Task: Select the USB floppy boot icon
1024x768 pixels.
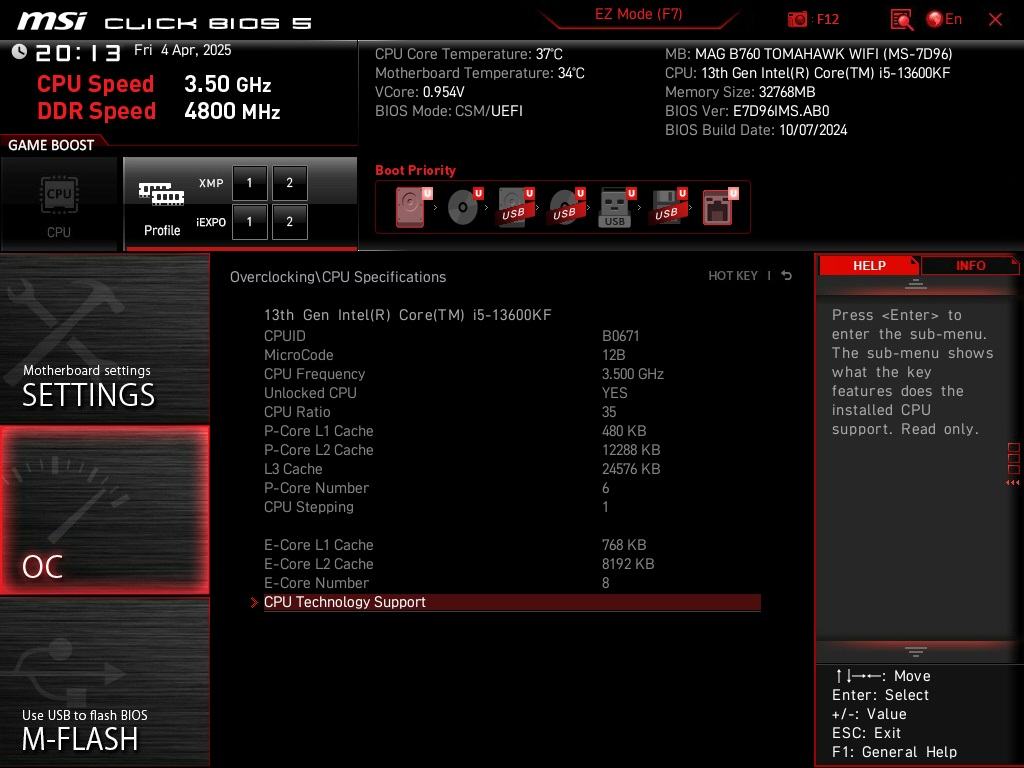Action: coord(668,207)
